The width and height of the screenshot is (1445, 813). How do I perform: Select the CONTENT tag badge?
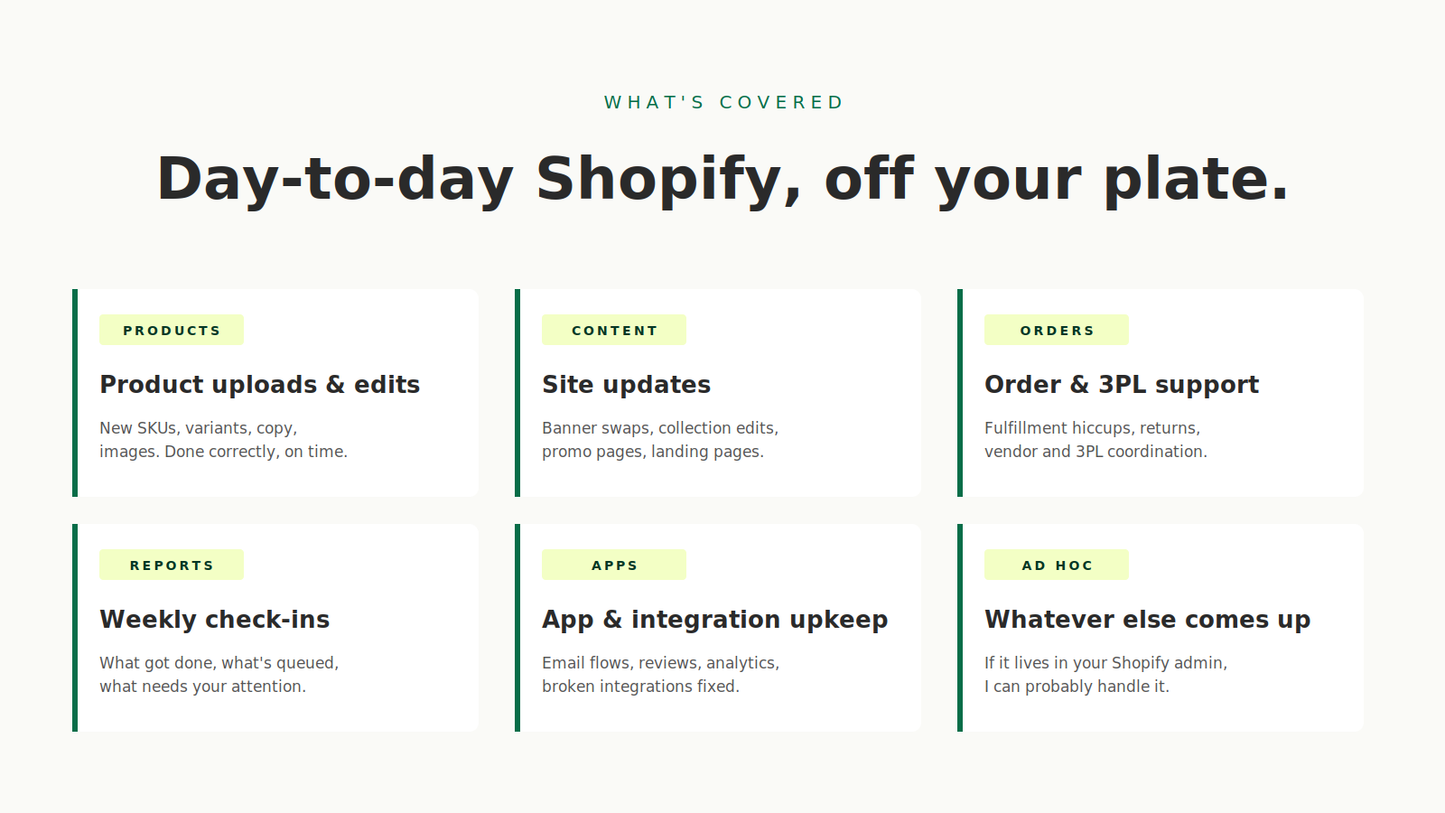pyautogui.click(x=614, y=330)
